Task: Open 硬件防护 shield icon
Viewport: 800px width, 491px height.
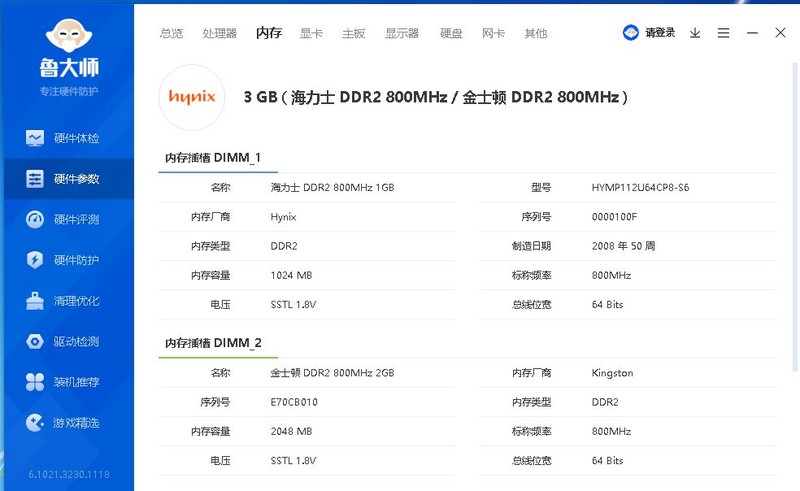Action: (x=35, y=260)
